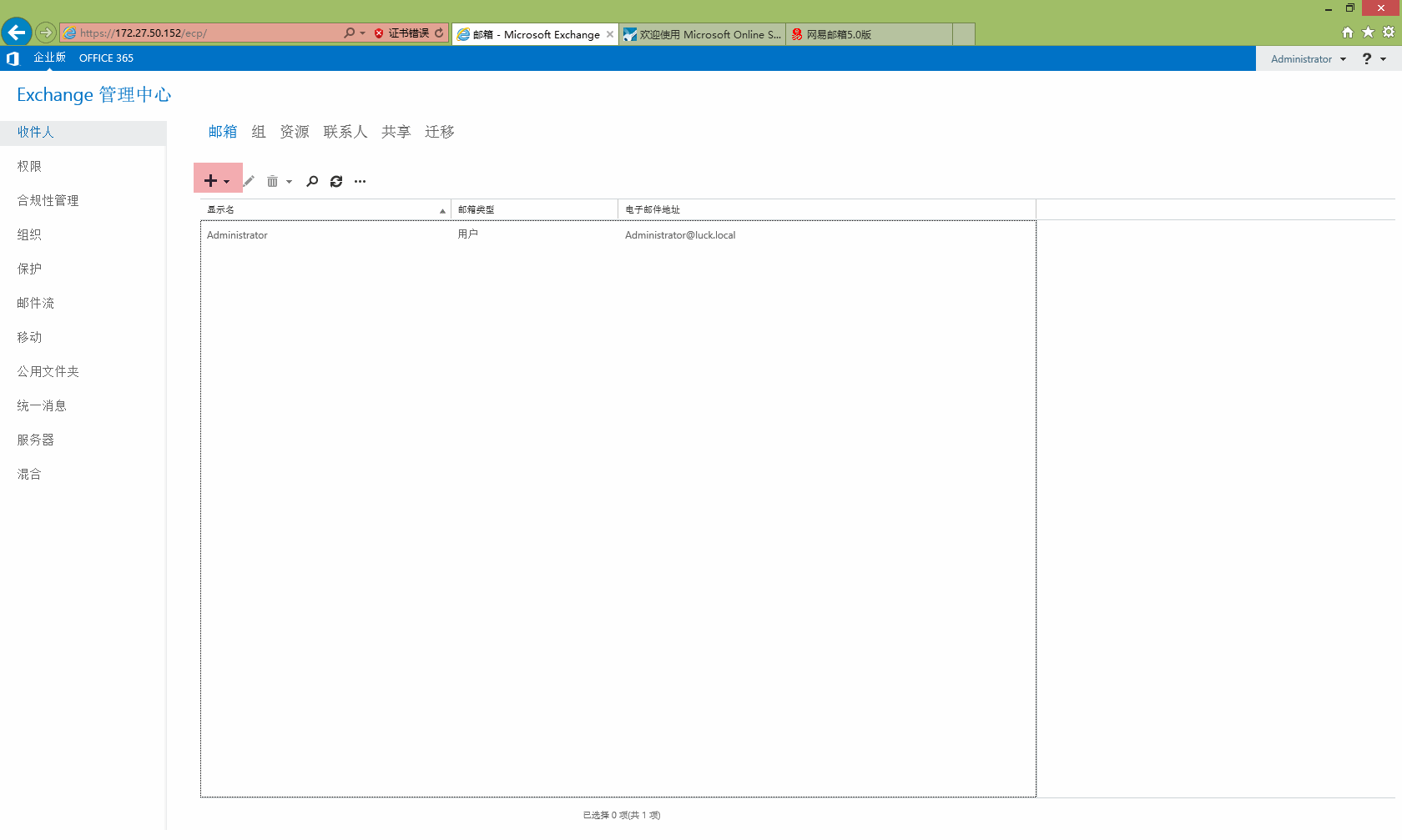Click the Help question mark icon

click(x=1367, y=58)
